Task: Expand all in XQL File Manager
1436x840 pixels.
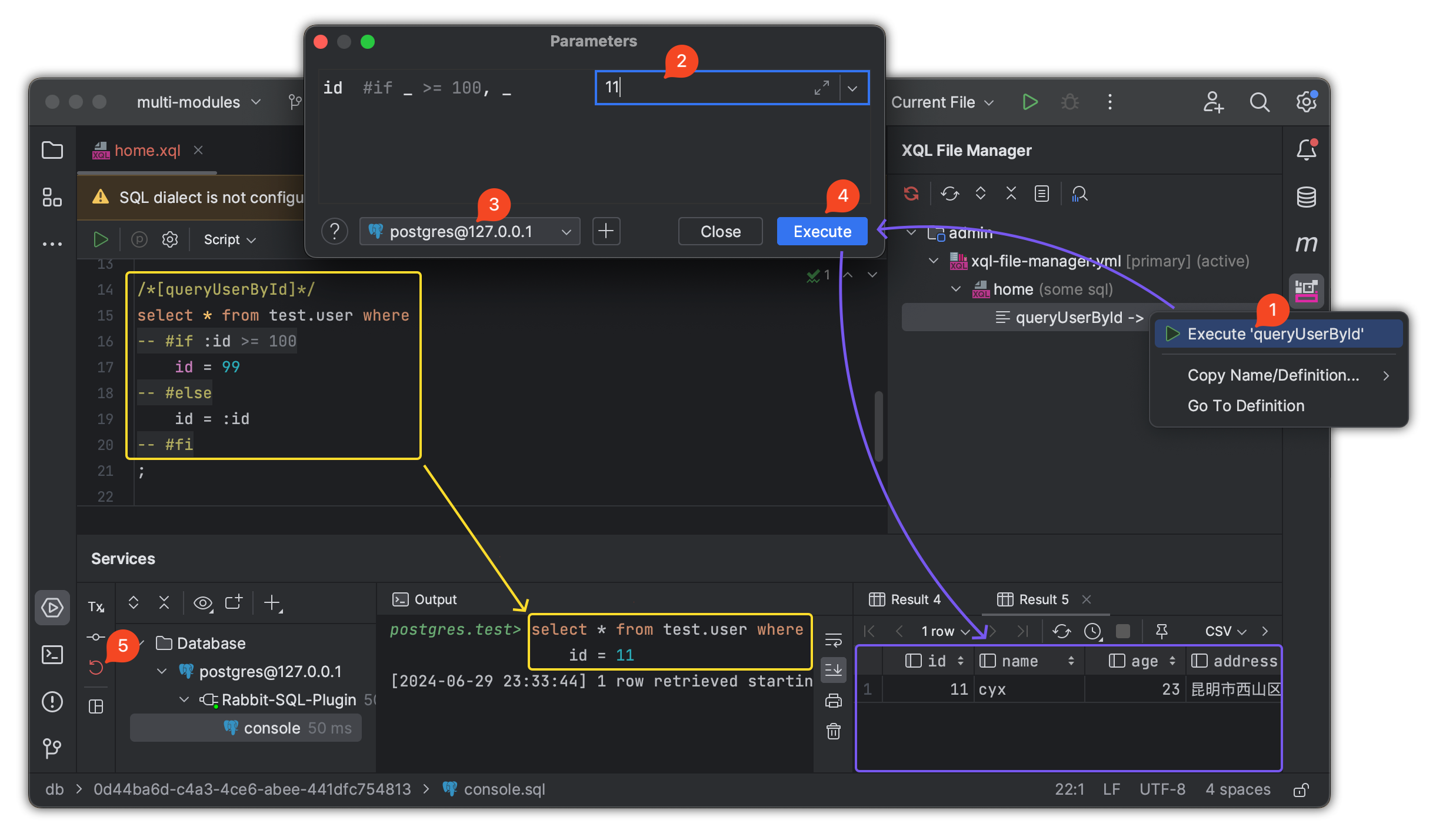Action: [981, 194]
